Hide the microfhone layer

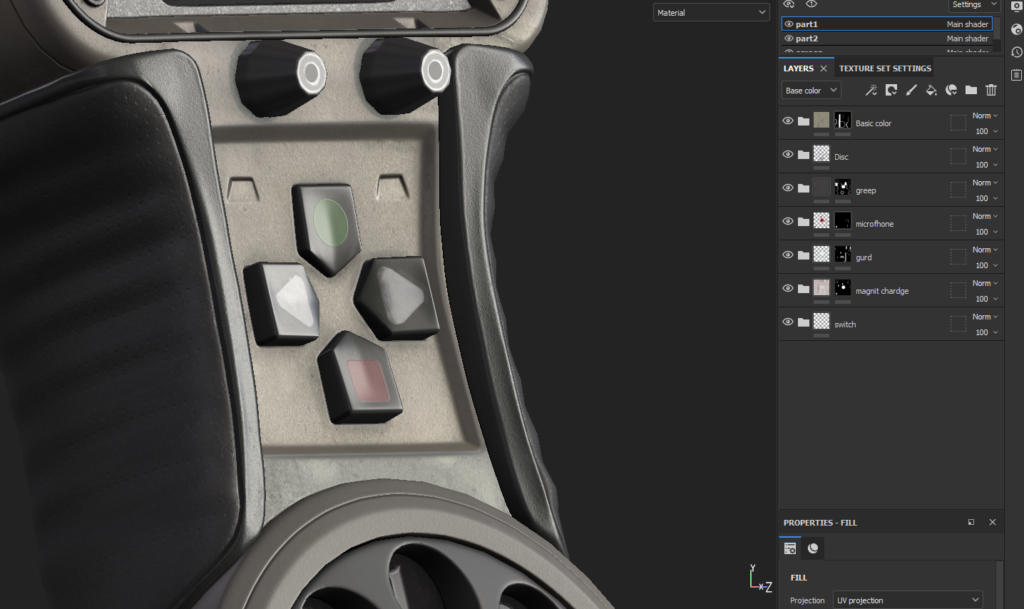pyautogui.click(x=787, y=221)
